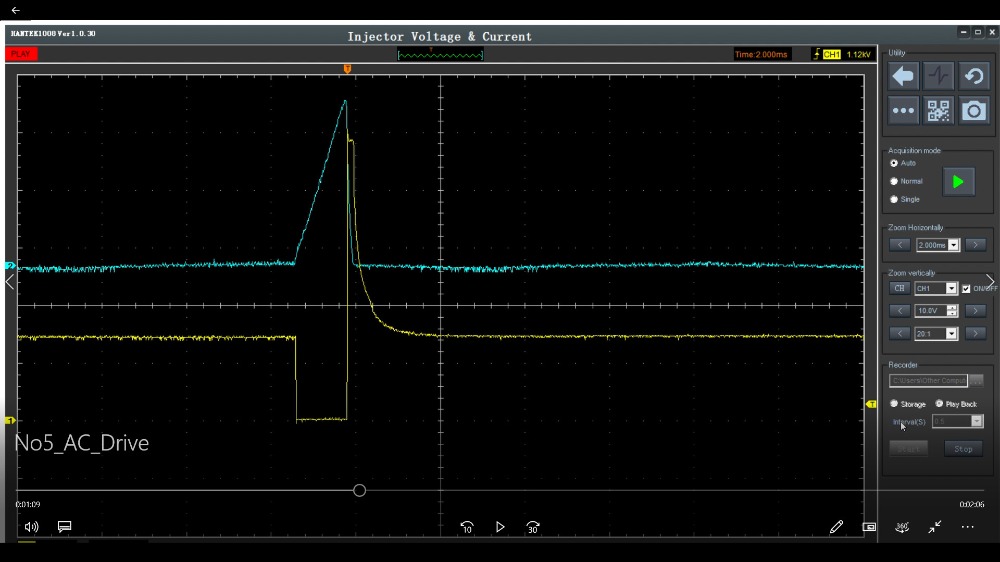Open the video player more options dots
The image size is (1000, 562).
pos(967,527)
